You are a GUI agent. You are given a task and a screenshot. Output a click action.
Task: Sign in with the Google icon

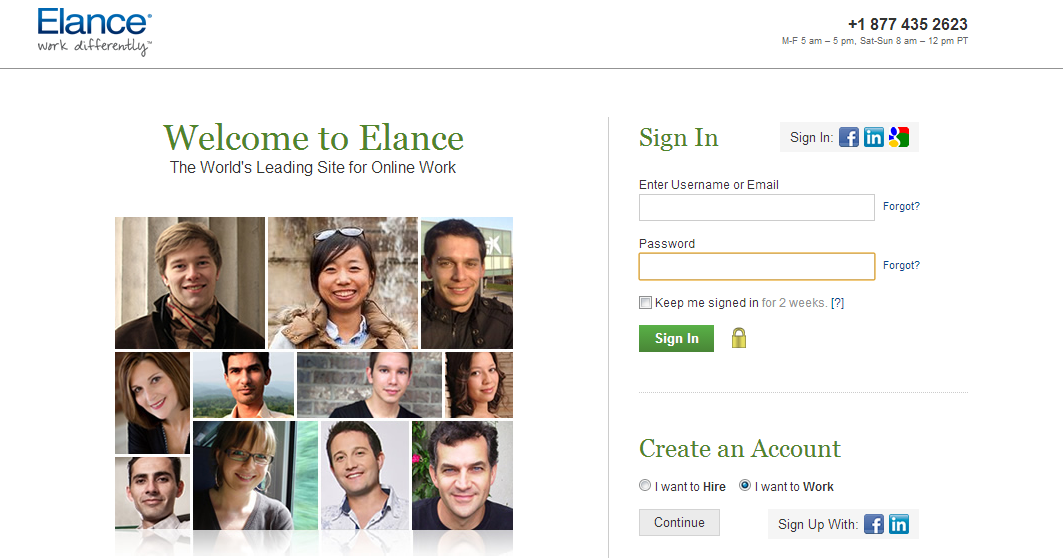[899, 137]
